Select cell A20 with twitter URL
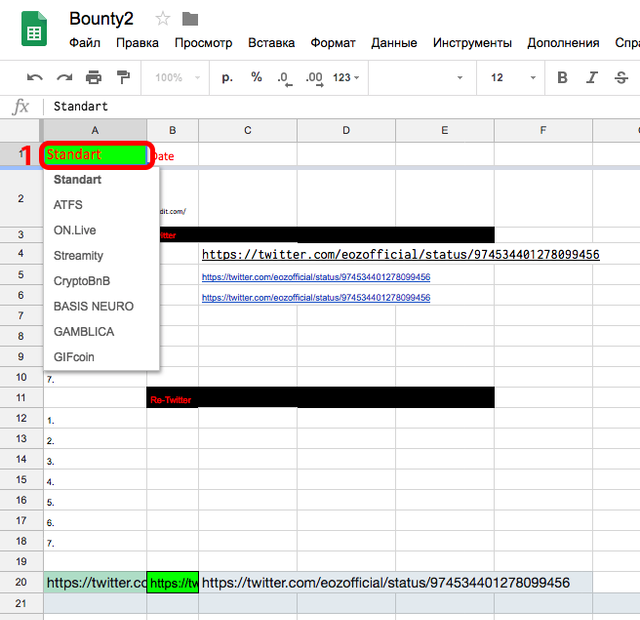 pos(95,582)
